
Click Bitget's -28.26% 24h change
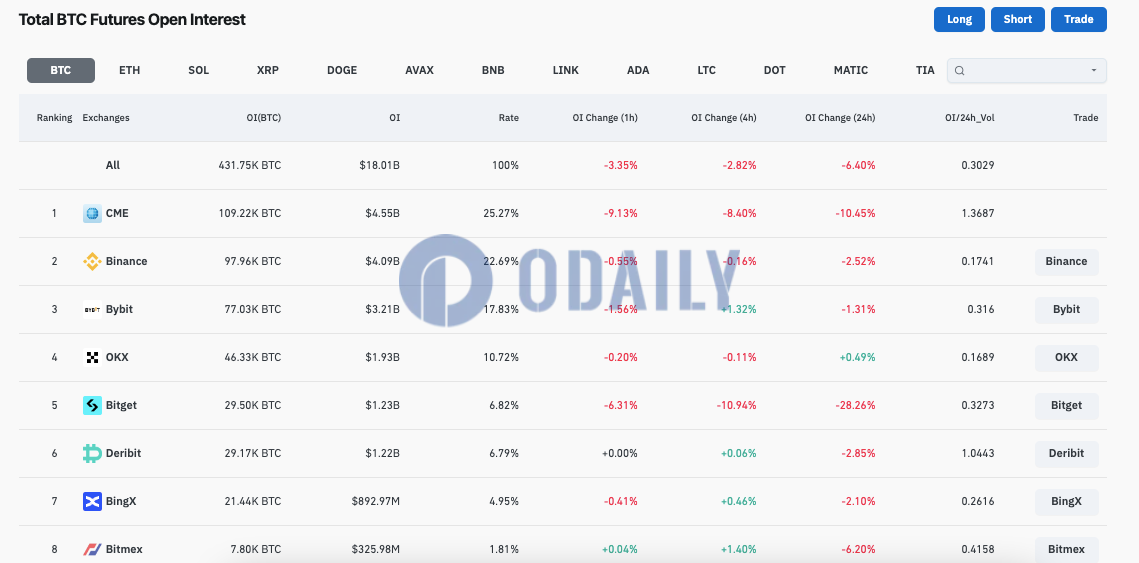(854, 405)
